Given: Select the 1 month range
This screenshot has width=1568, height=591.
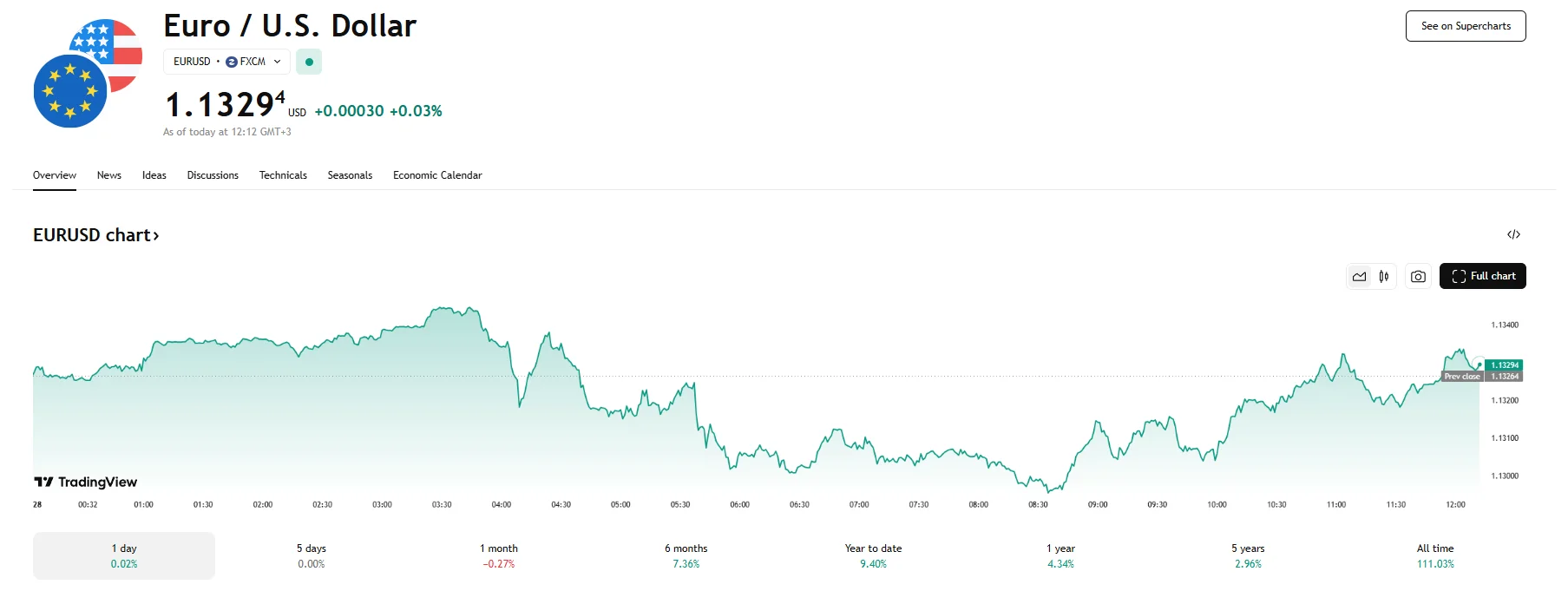Looking at the screenshot, I should (499, 555).
